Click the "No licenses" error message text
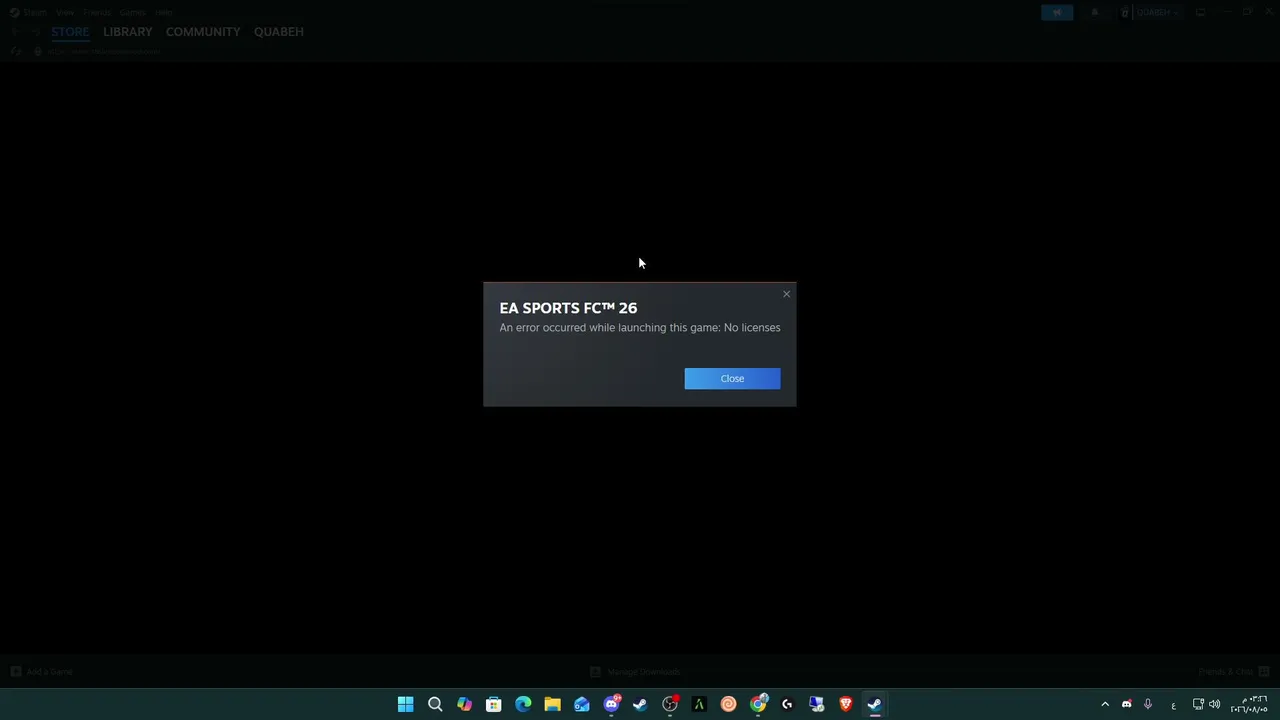This screenshot has height=720, width=1280. click(x=752, y=328)
